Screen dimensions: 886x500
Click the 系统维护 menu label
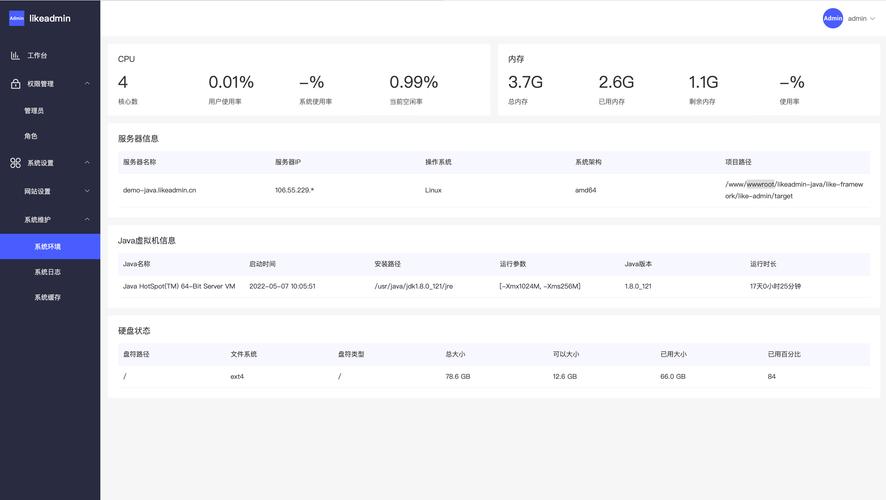(x=37, y=220)
